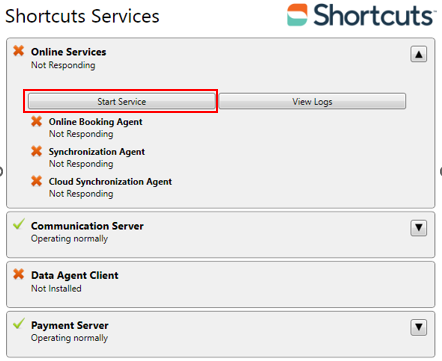Click the Data Agent Client error icon
Viewport: 442px width, 361px height.
(19, 274)
